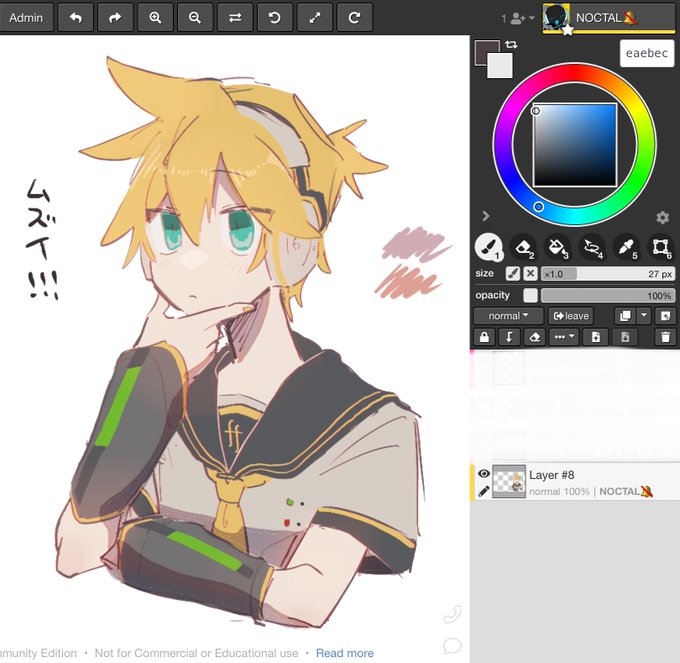This screenshot has width=680, height=663.
Task: Select the Transform tool (6)
Action: click(660, 247)
